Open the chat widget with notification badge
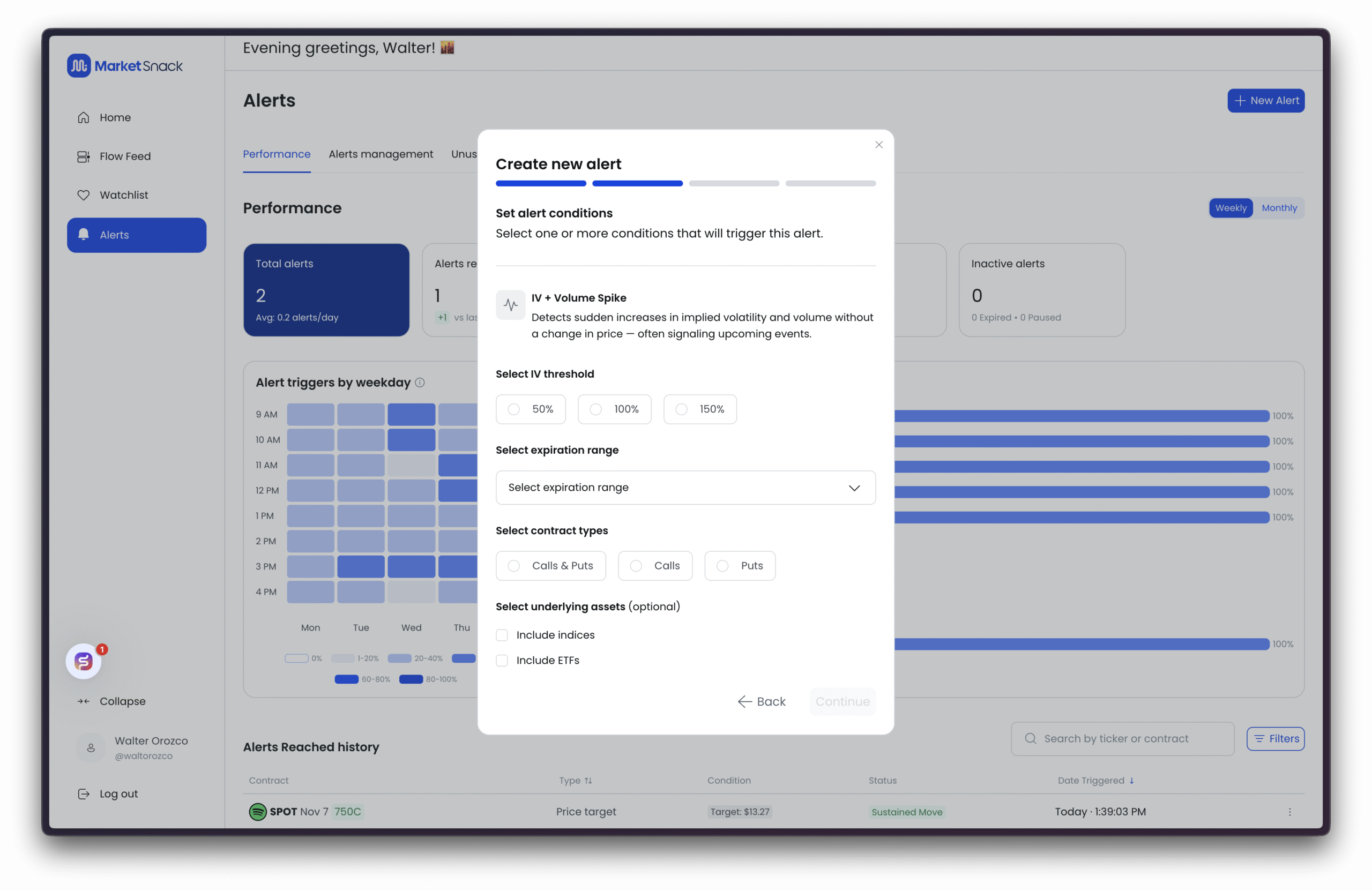This screenshot has height=891, width=1372. 84,661
